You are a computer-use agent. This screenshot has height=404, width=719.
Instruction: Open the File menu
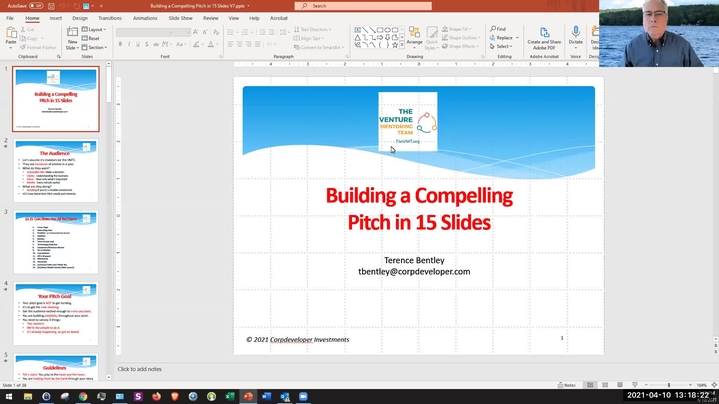click(10, 18)
